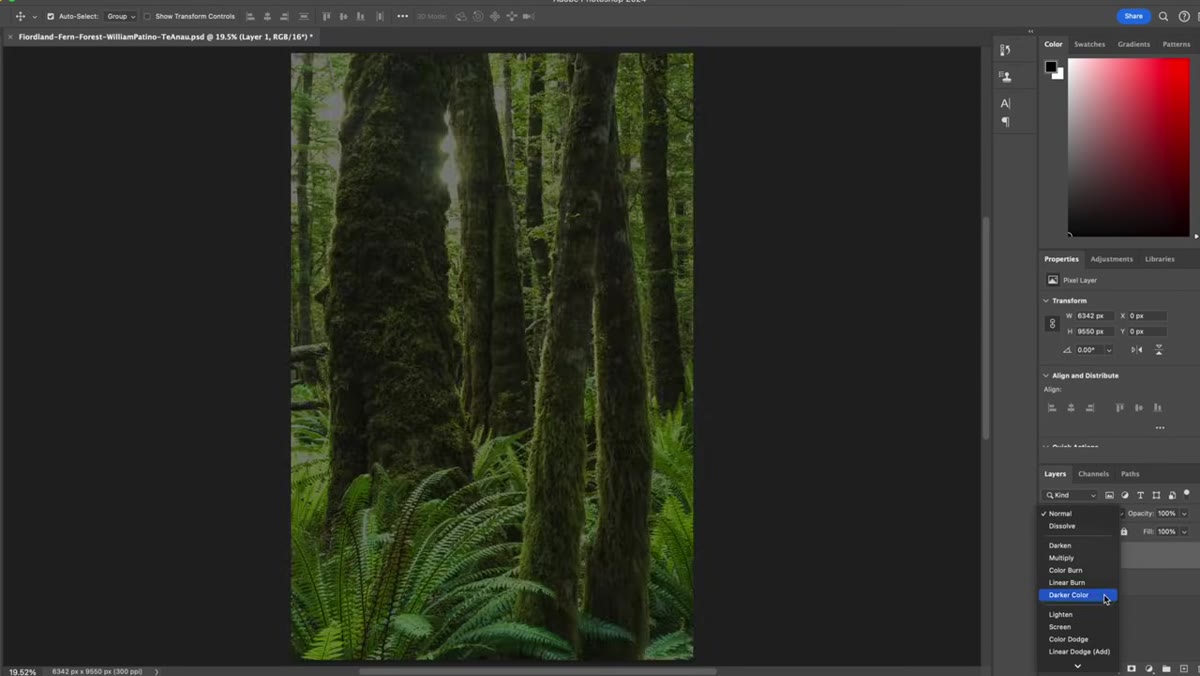This screenshot has height=676, width=1200.
Task: Open the Opacity slider dropdown arrow
Action: 1184,514
